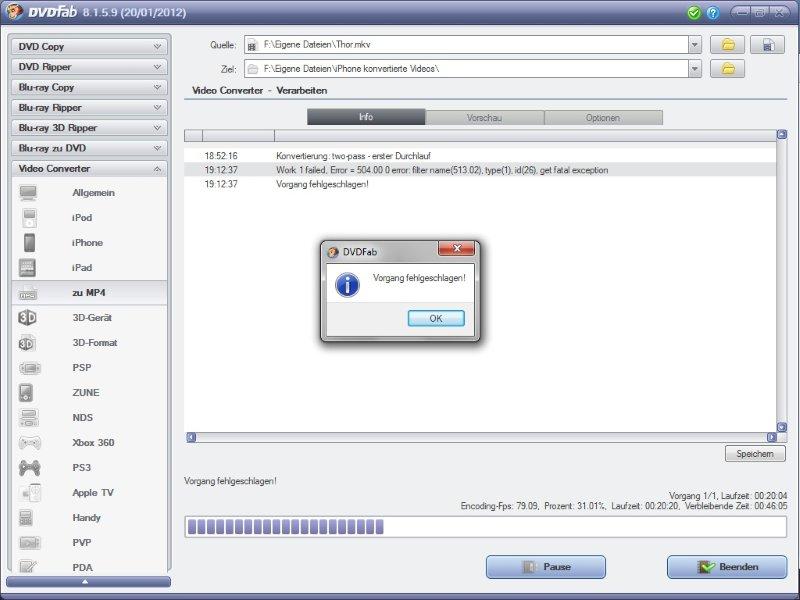The image size is (800, 600).
Task: Click the source file browse icon
Action: click(767, 45)
